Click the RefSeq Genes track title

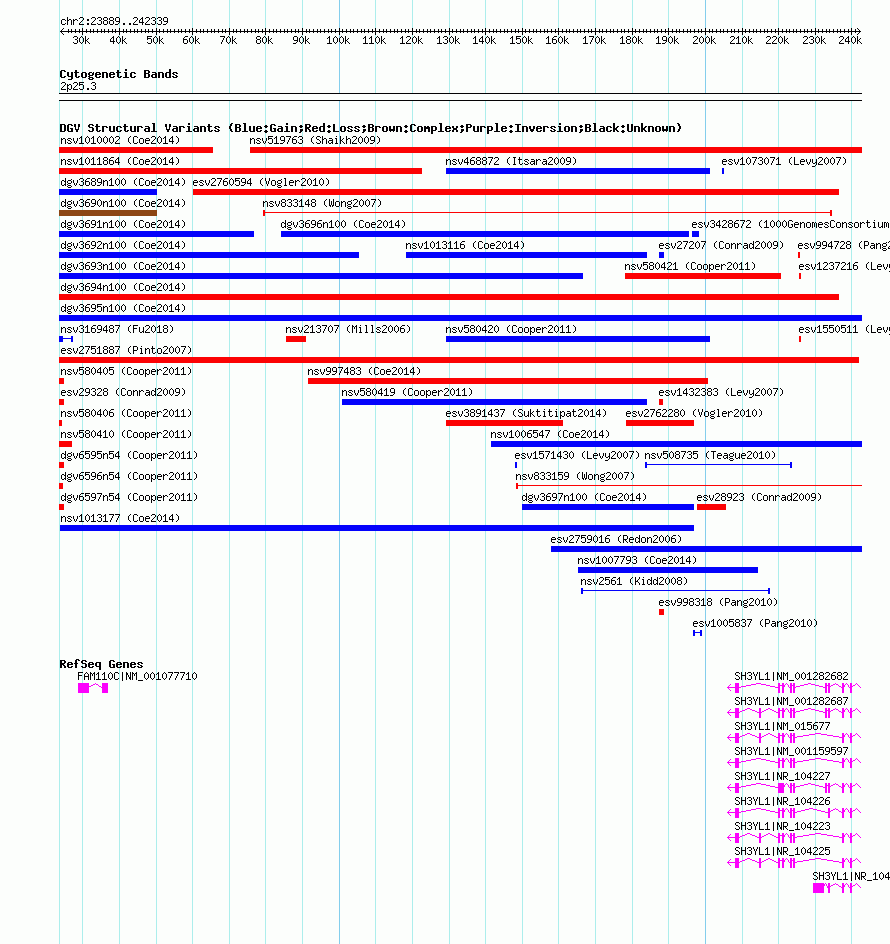(101, 664)
